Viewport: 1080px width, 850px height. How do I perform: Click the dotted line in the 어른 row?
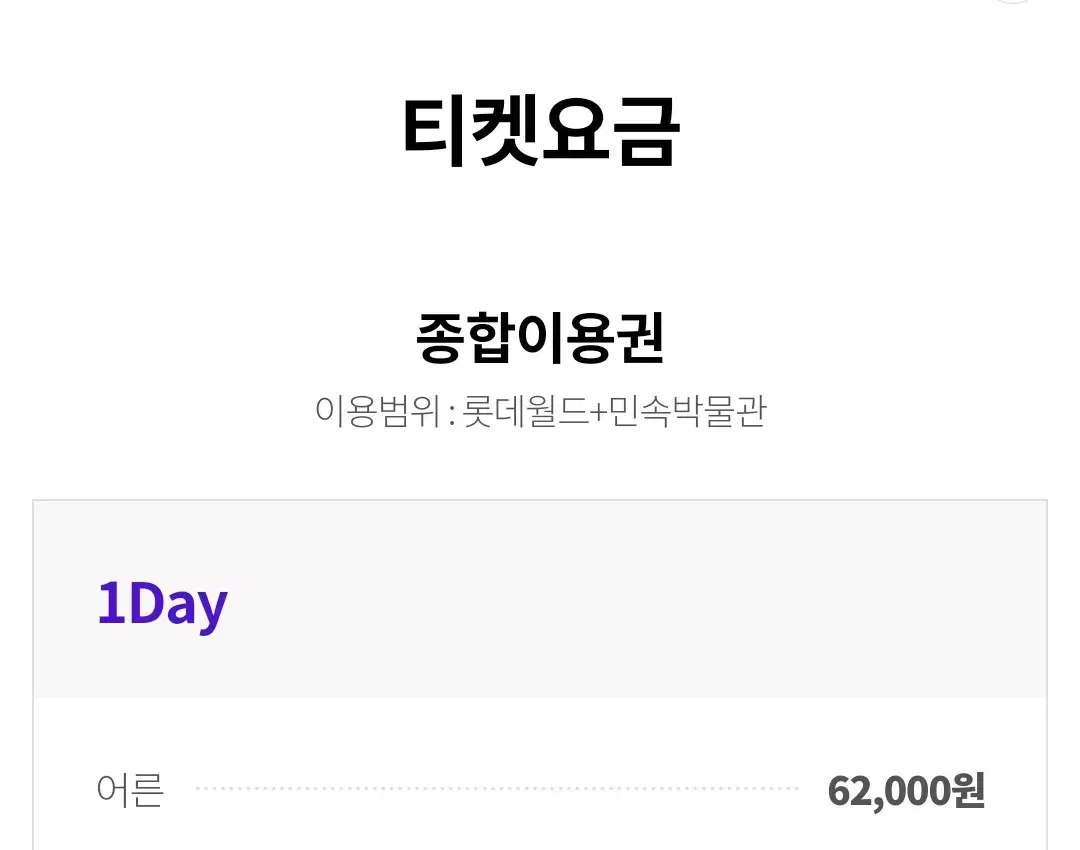coord(497,788)
